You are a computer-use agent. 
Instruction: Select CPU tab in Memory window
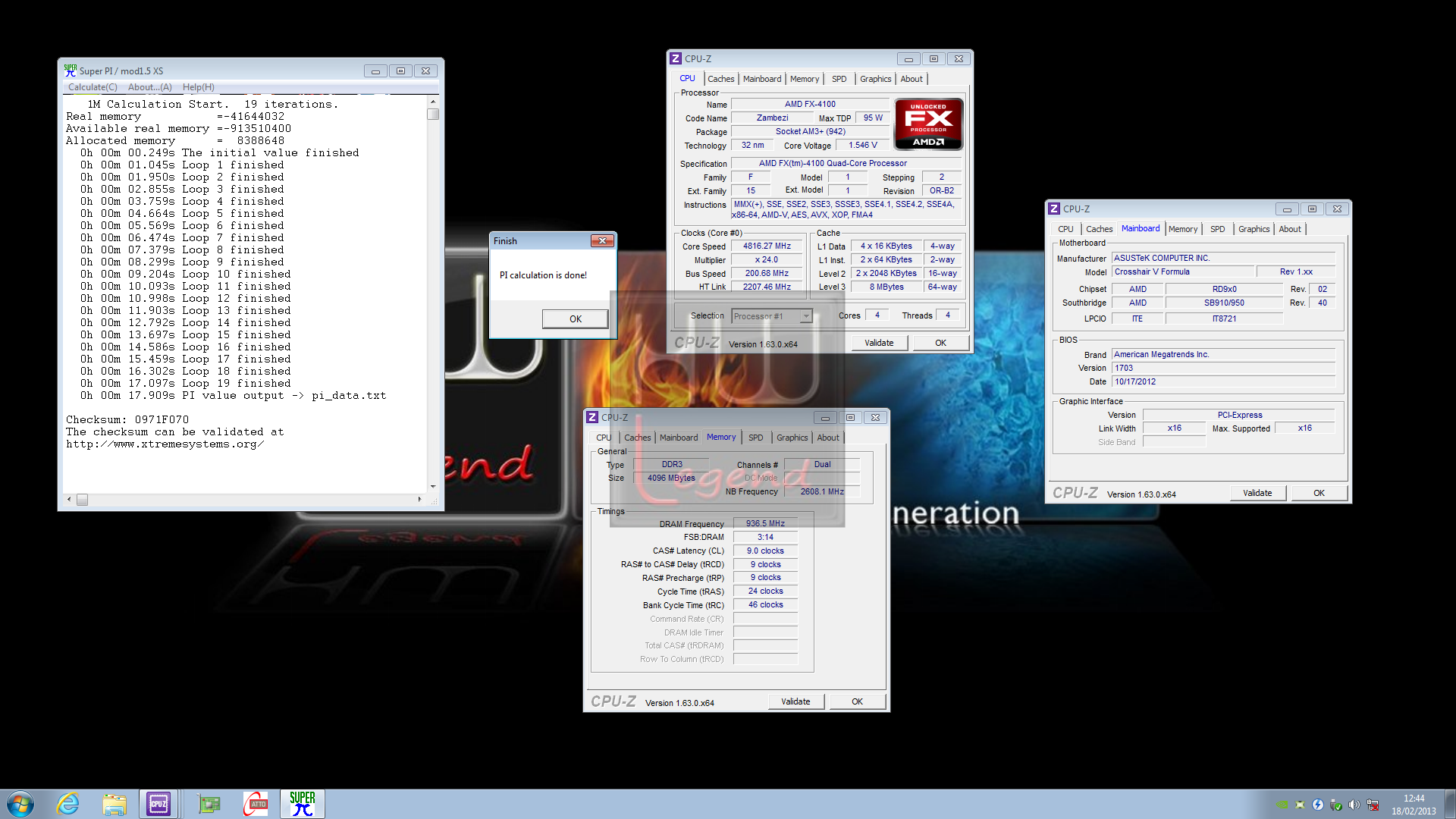tap(604, 438)
